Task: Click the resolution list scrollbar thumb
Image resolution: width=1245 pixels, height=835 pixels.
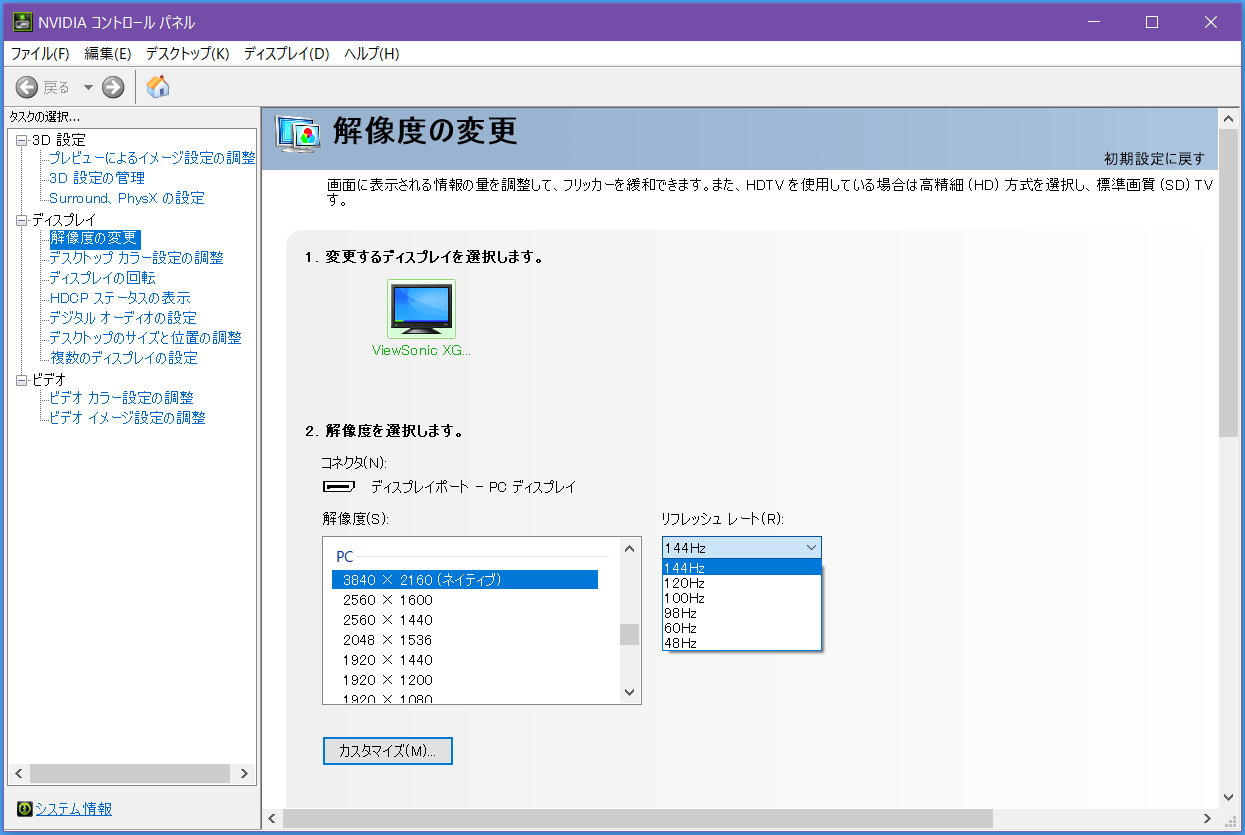Action: (629, 634)
